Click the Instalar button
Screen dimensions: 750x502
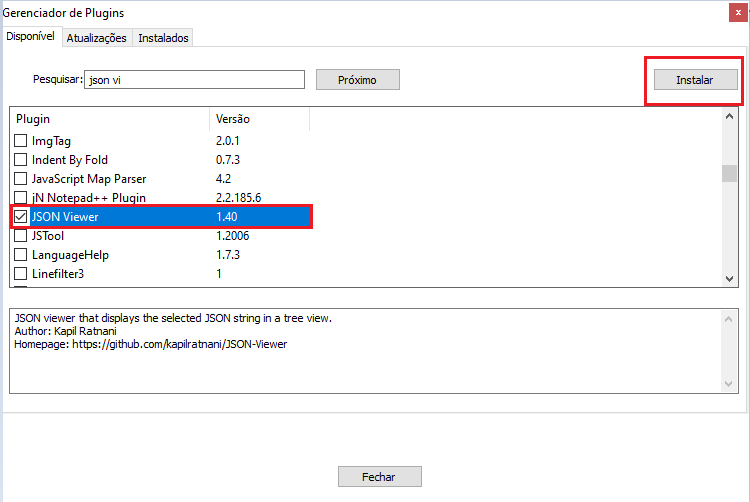pyautogui.click(x=695, y=80)
